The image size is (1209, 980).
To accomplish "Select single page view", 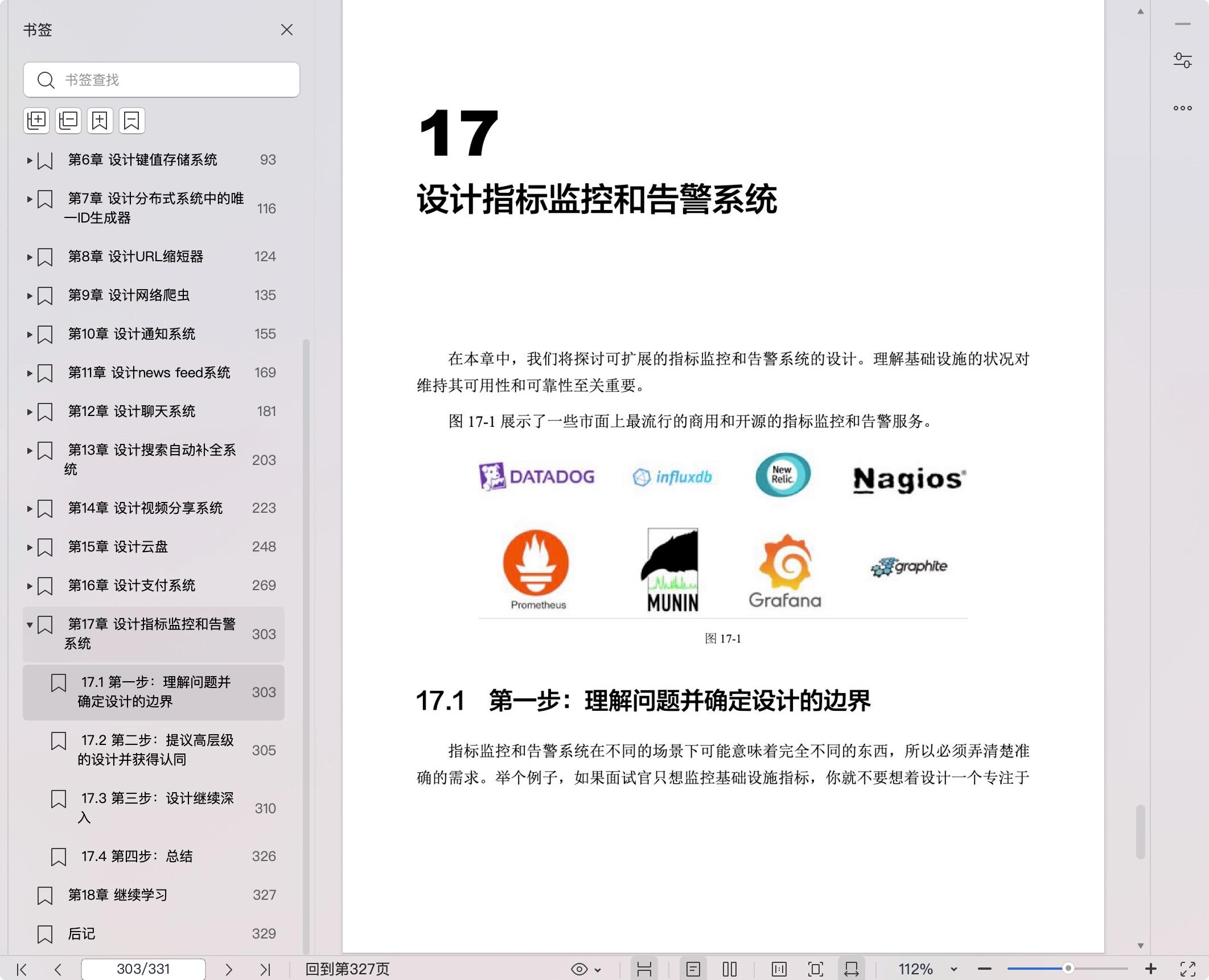I will 693,969.
